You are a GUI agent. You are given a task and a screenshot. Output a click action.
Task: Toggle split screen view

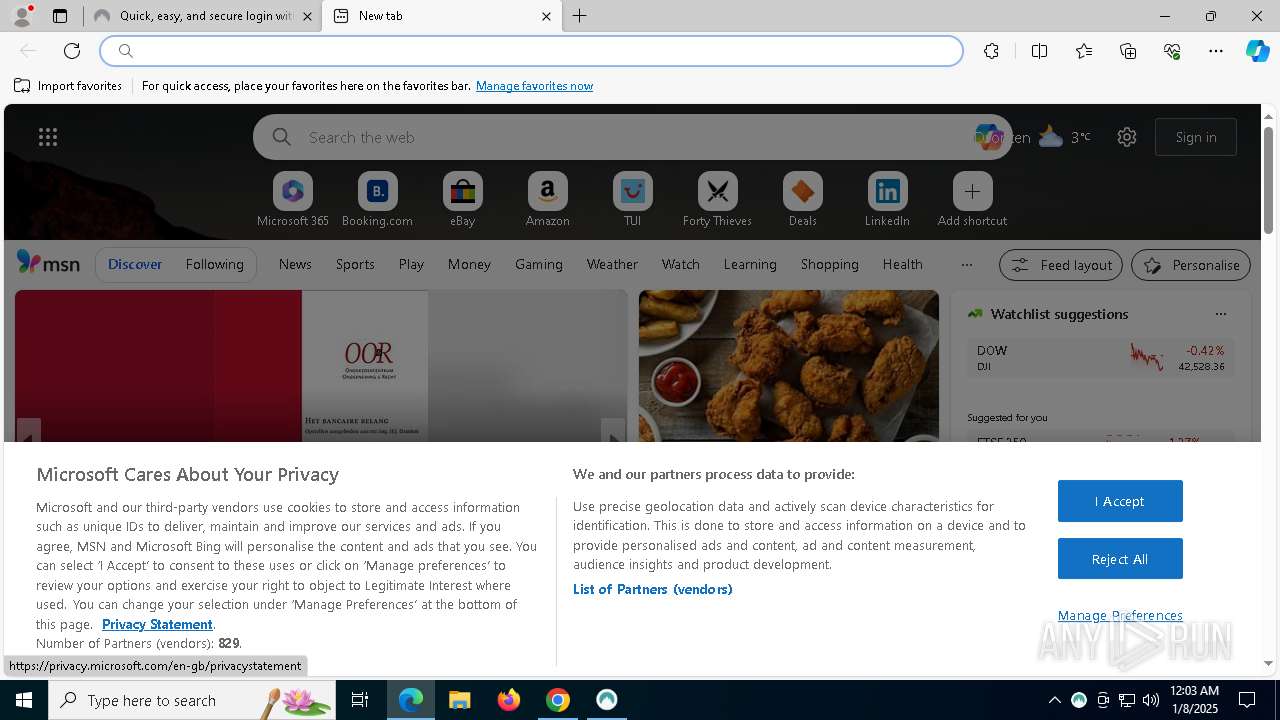click(x=1039, y=51)
